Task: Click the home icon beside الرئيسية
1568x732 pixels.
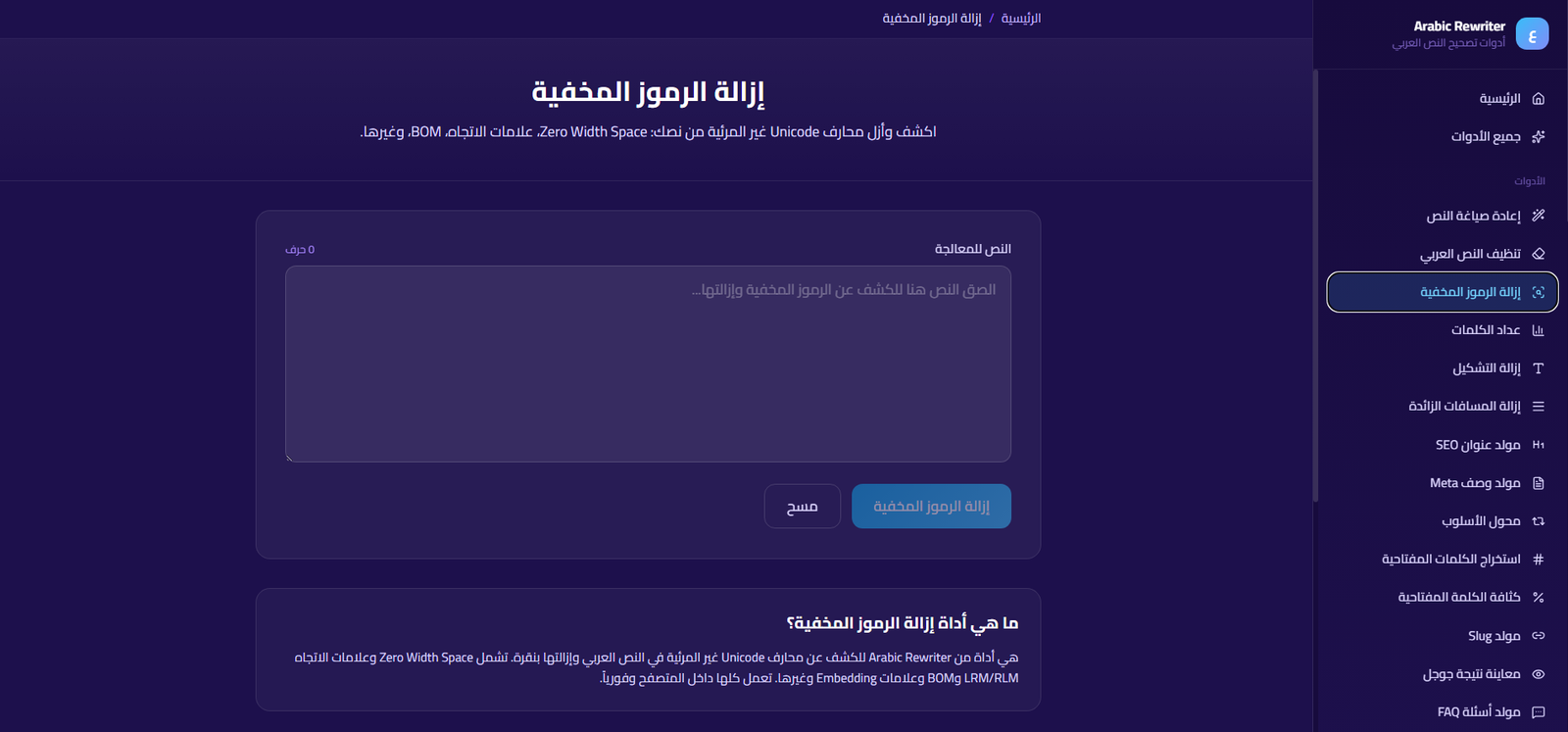Action: click(1539, 99)
